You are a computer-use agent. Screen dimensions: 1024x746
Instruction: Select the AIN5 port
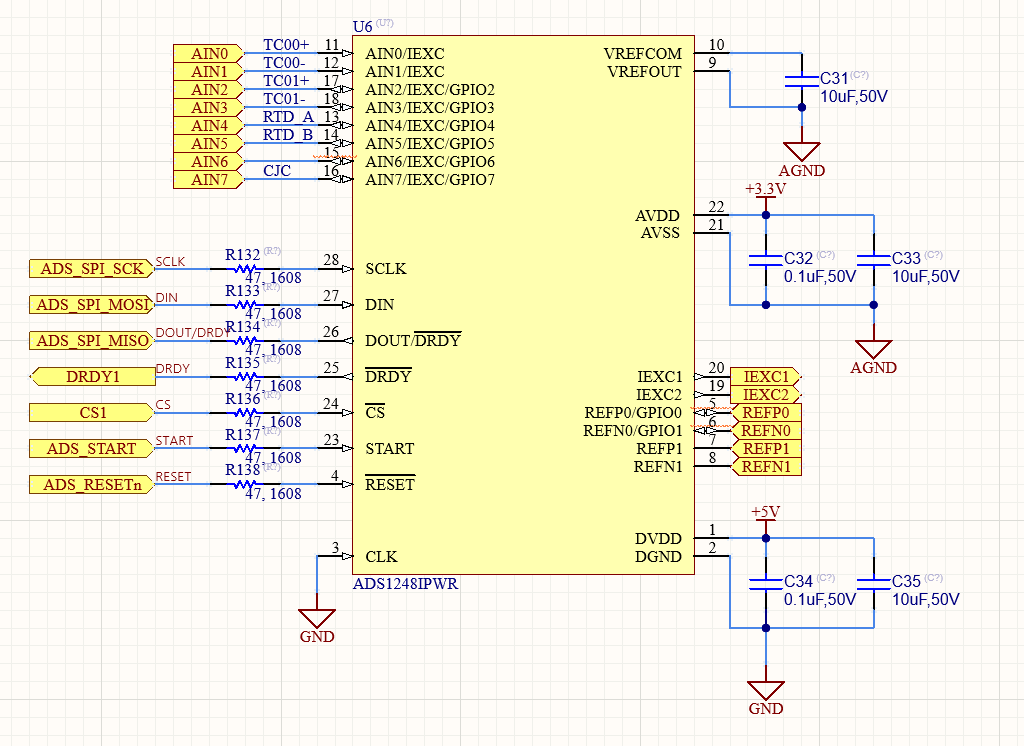point(208,143)
